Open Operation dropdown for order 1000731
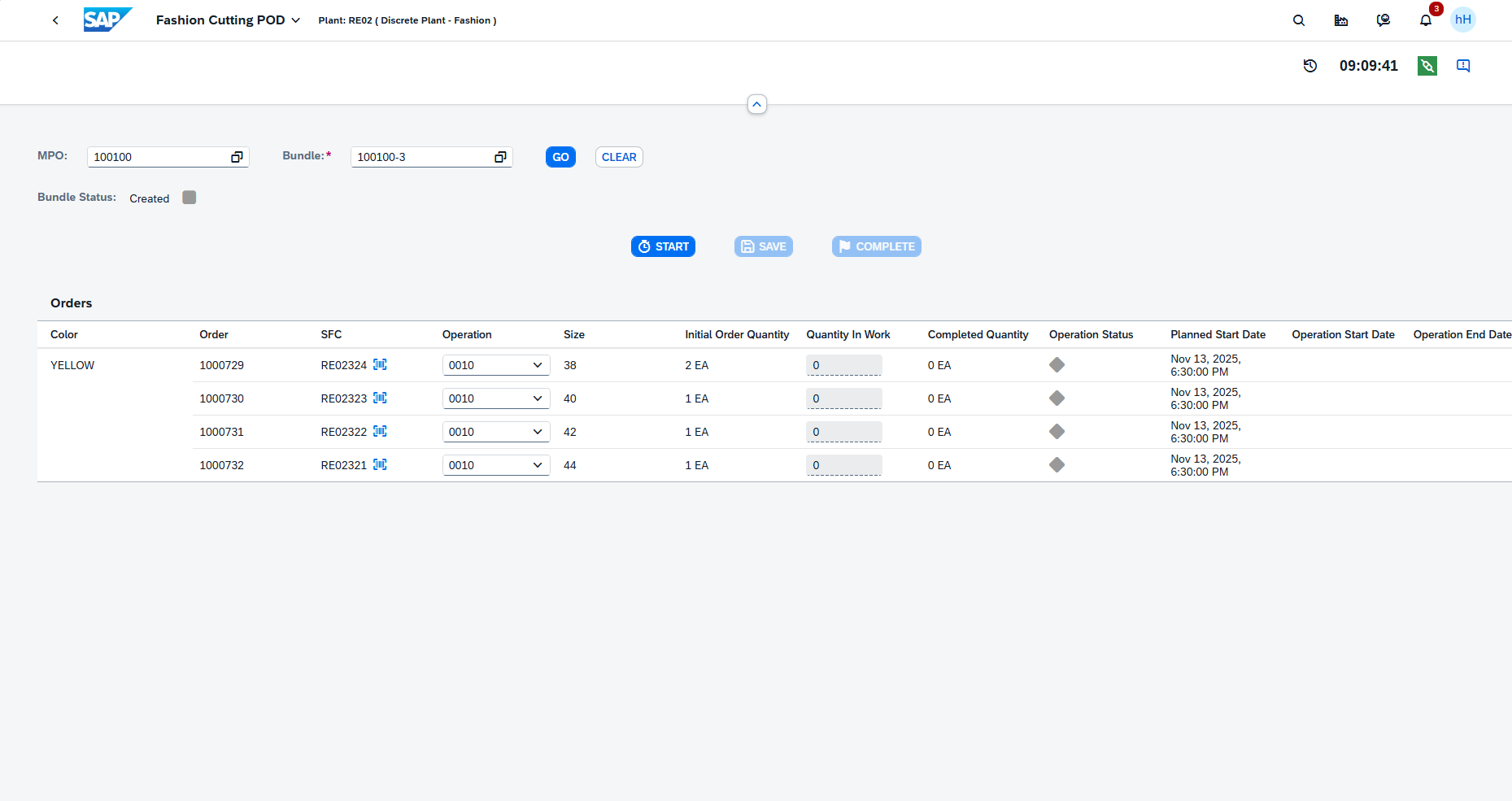Image resolution: width=1512 pixels, height=801 pixels. 537,432
